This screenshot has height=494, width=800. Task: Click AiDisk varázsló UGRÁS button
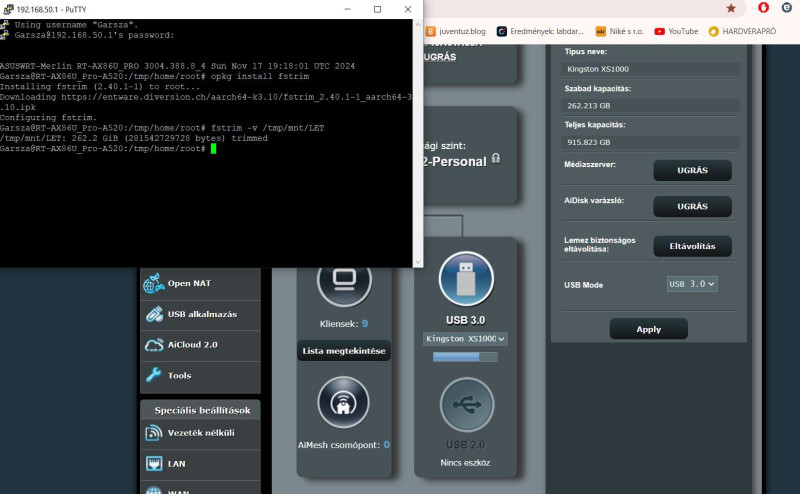point(692,207)
